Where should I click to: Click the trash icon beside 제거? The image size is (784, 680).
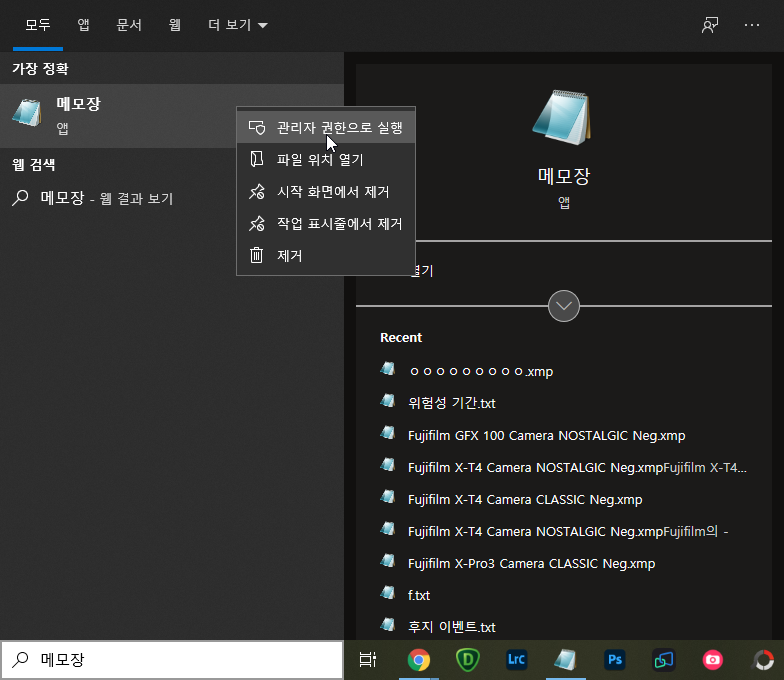[256, 255]
